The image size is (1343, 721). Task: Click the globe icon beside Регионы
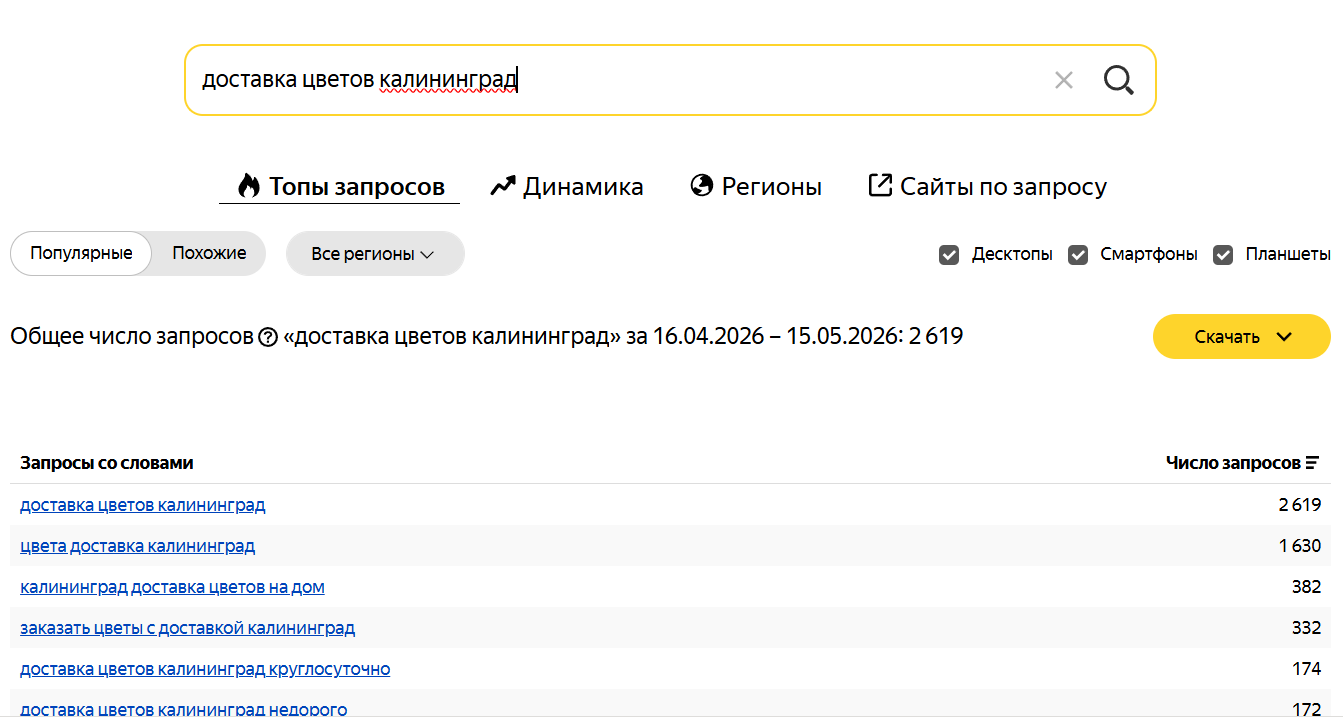click(x=702, y=186)
